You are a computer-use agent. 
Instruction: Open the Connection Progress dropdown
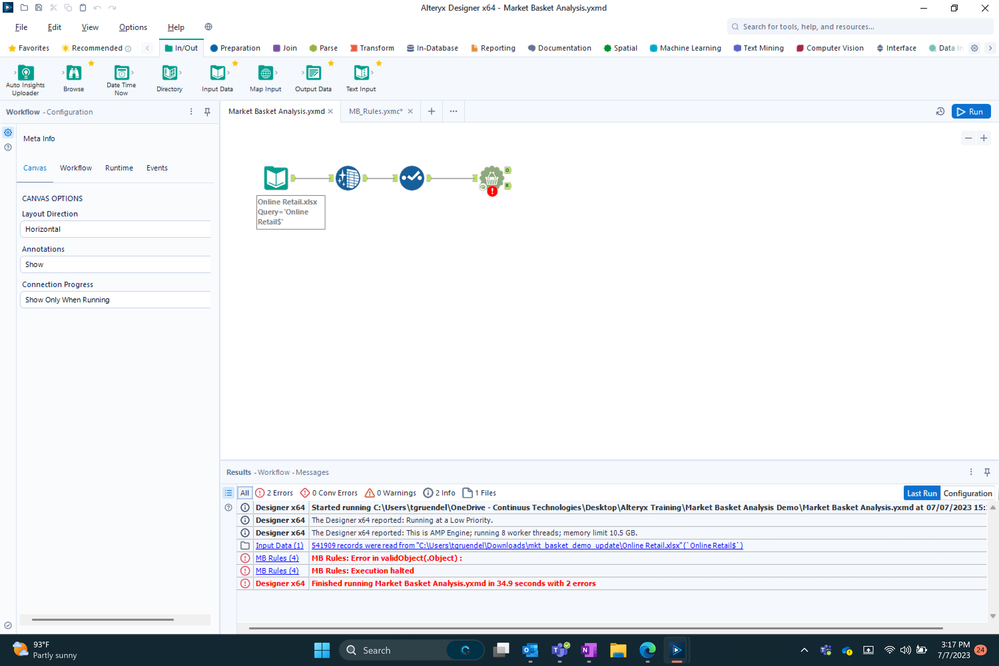pyautogui.click(x=113, y=299)
